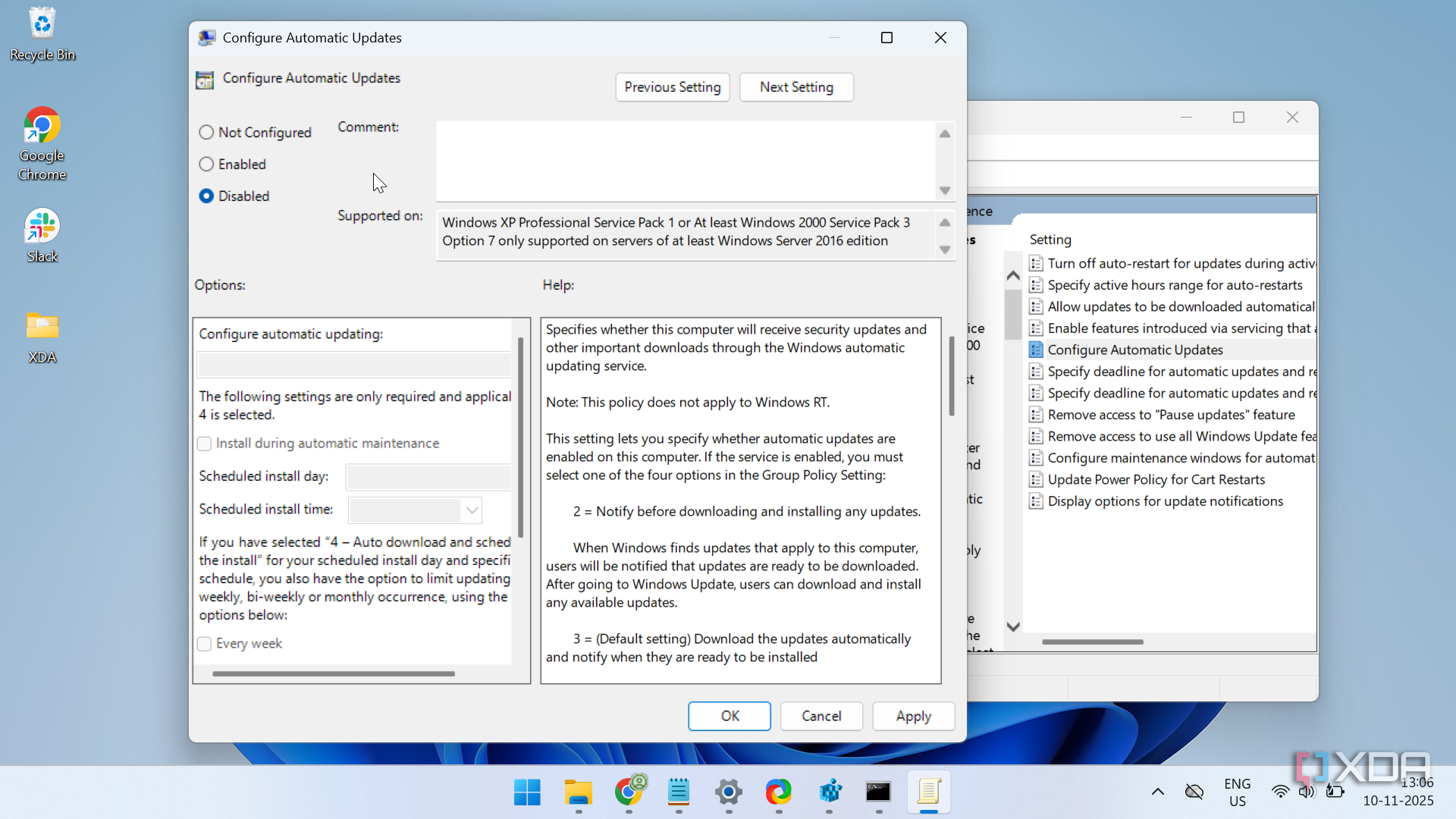Select 'Configure maintenance windows for automatic' policy
Screen dimensions: 1456x819
[1173, 458]
